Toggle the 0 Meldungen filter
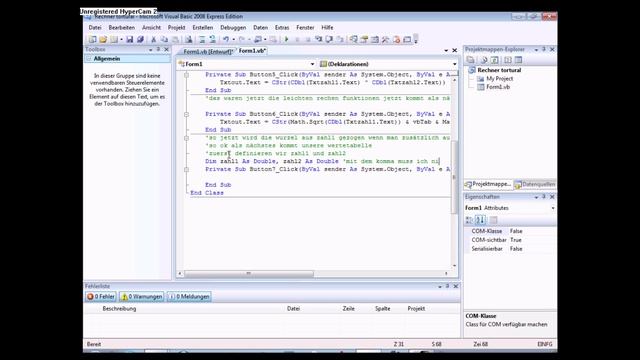Screen dimensions: 640x360 [189, 297]
